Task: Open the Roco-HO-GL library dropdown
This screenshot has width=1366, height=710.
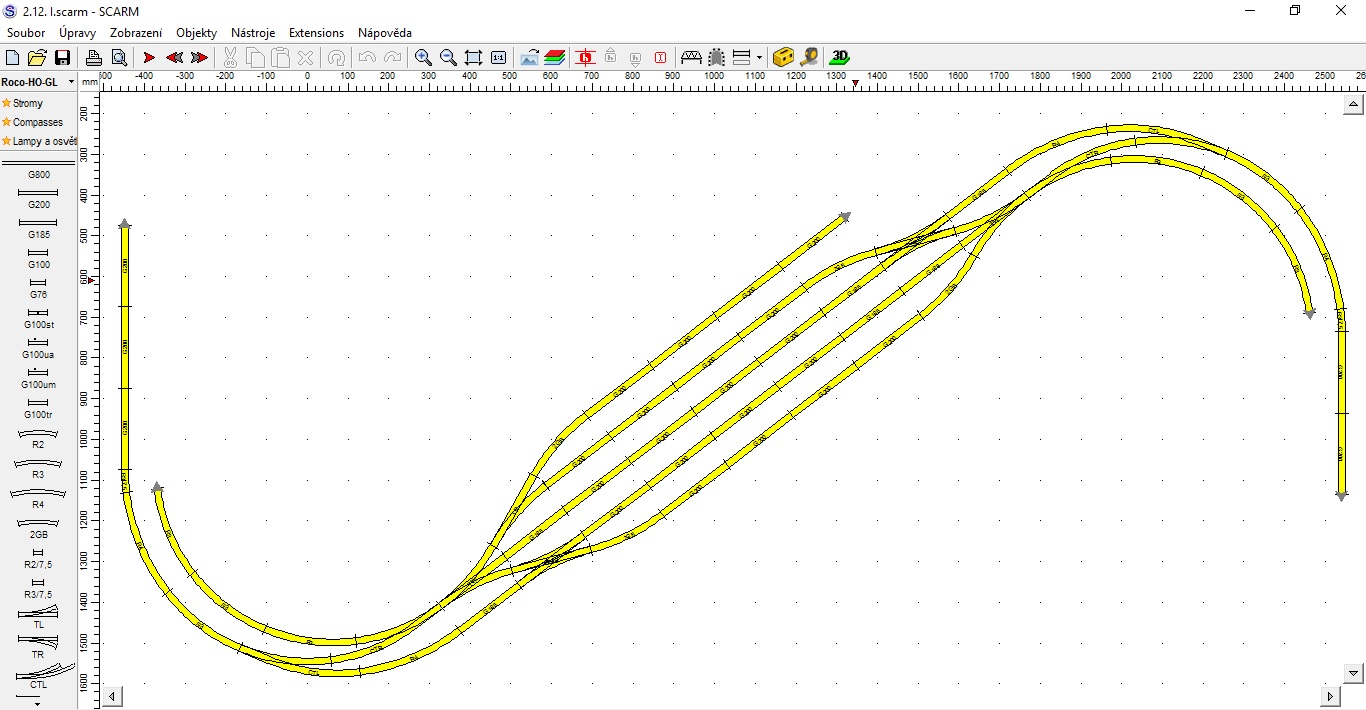Action: (71, 82)
